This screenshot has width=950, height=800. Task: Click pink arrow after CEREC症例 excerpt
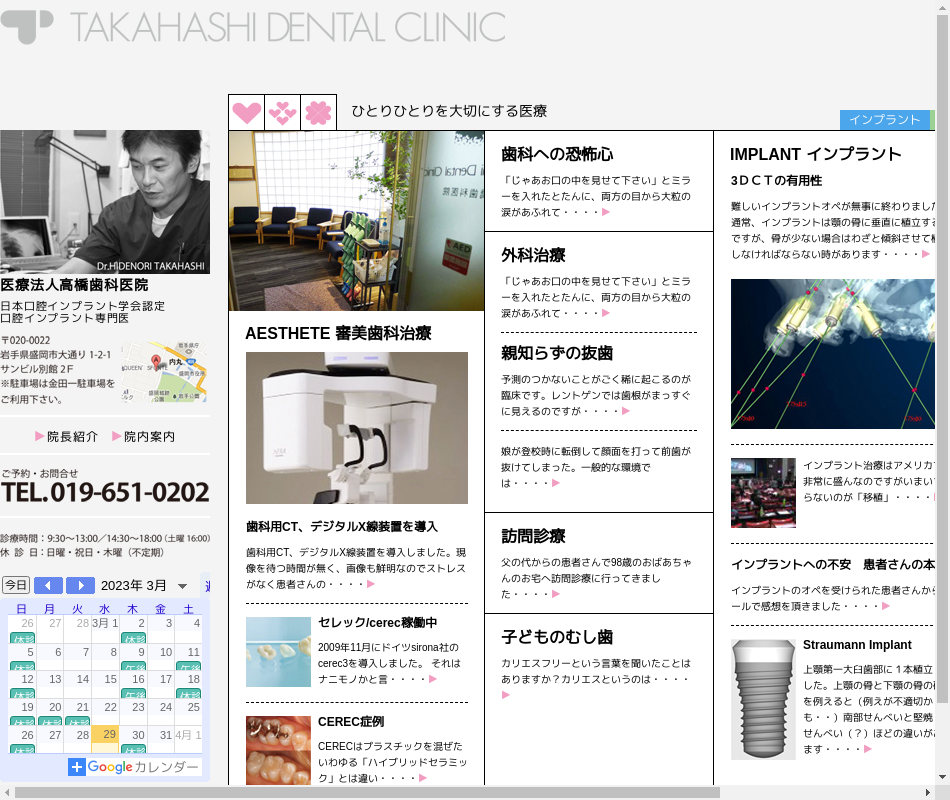click(x=423, y=778)
